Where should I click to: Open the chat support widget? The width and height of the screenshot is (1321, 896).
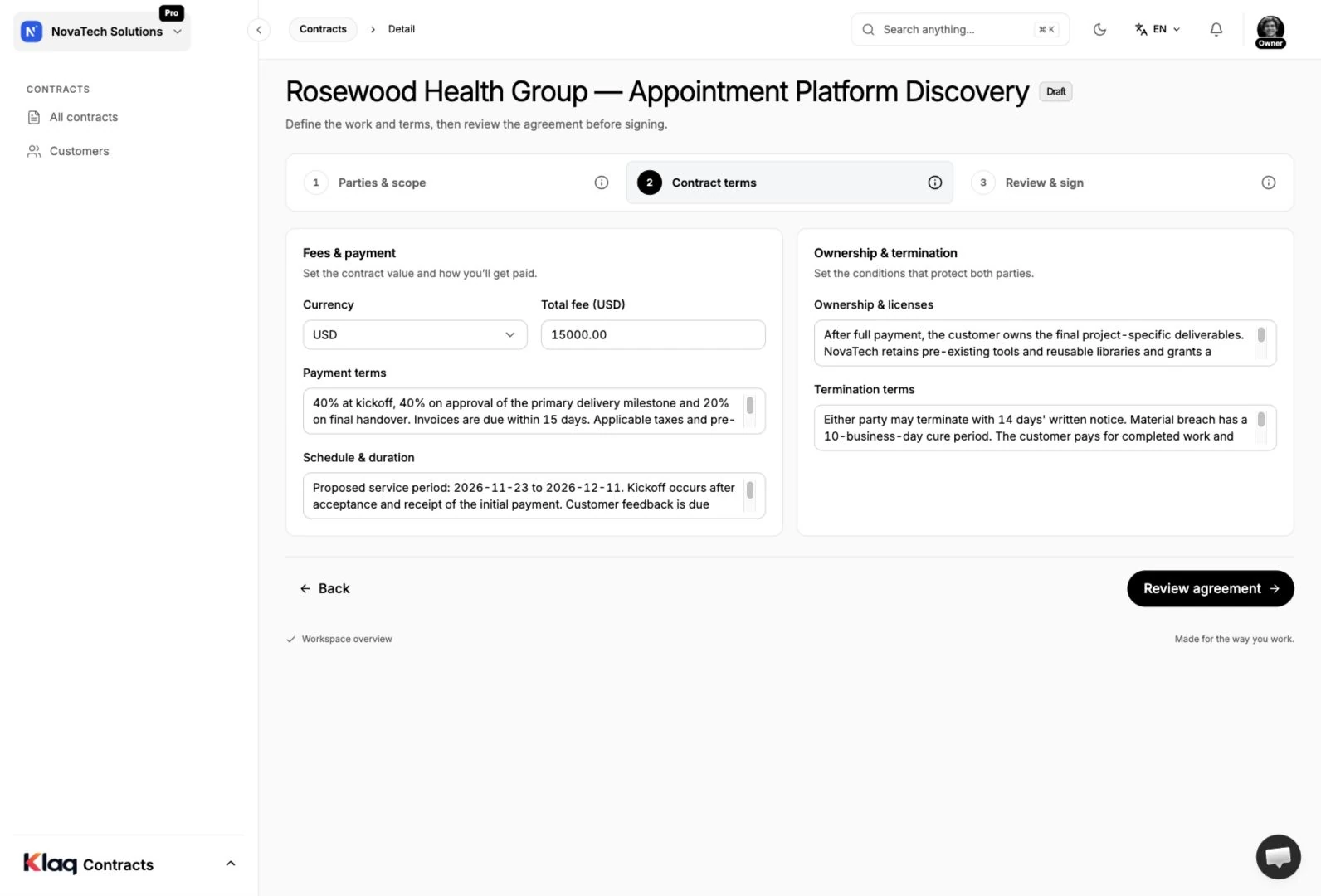[x=1278, y=857]
